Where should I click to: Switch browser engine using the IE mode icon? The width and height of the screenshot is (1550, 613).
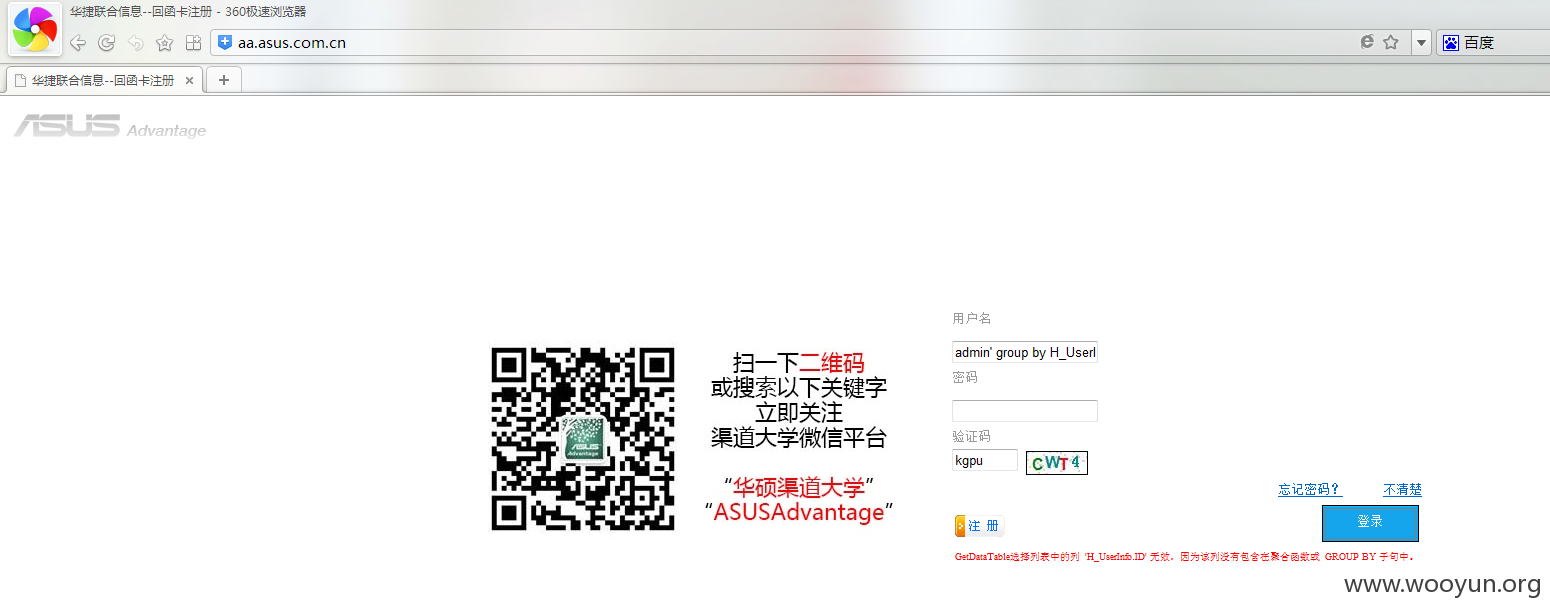(1367, 42)
